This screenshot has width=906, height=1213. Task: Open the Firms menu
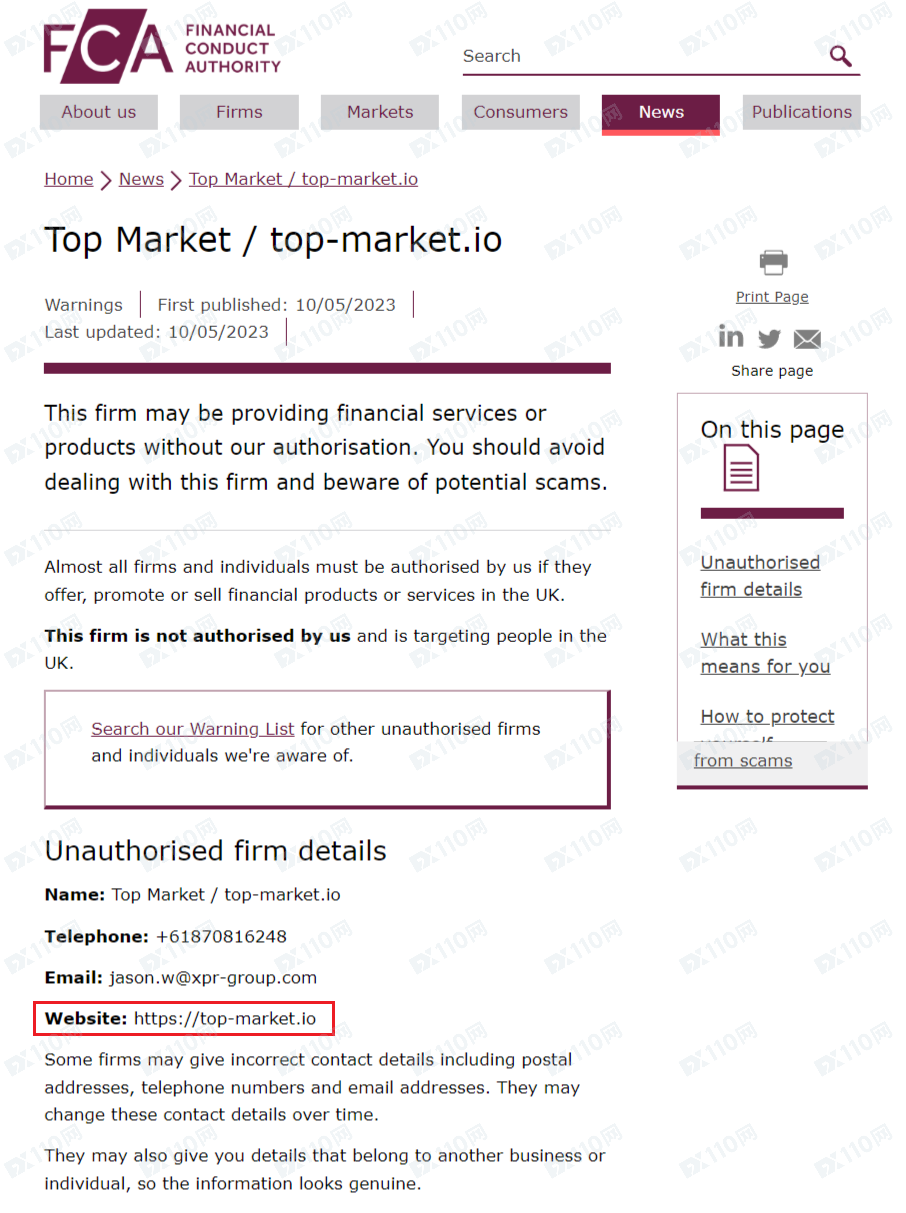point(239,112)
